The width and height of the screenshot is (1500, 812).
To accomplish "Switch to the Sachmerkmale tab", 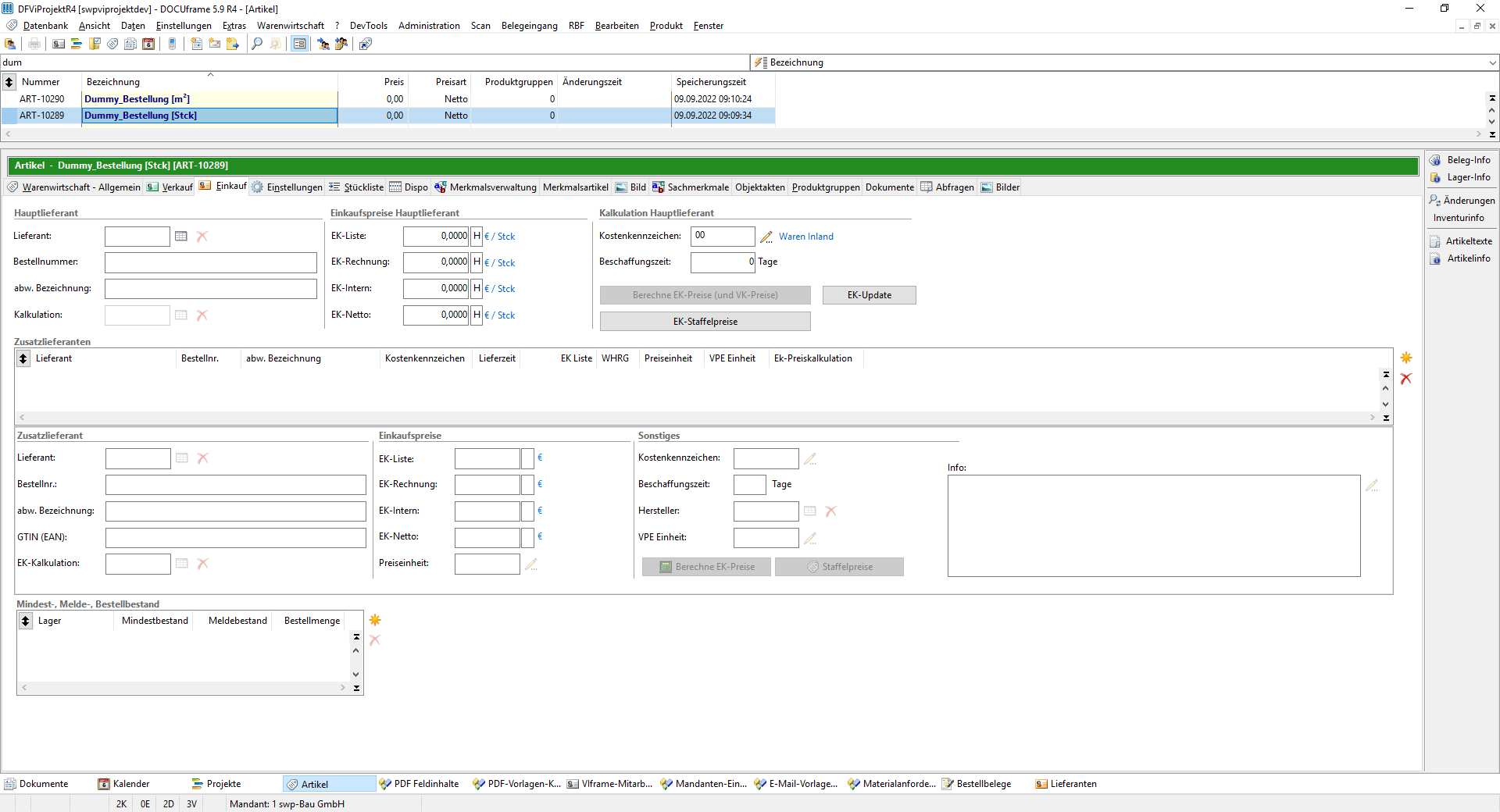I will tap(691, 187).
